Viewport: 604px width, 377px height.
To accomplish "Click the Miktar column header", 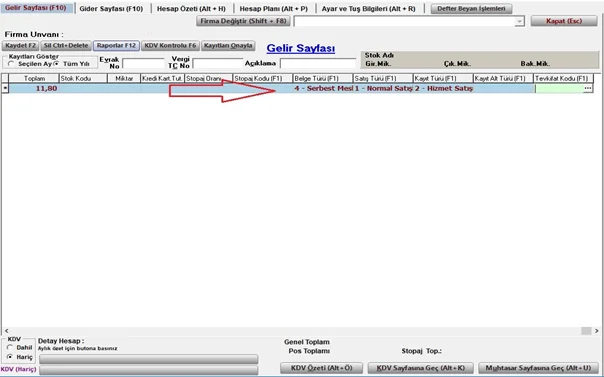I will click(x=124, y=78).
